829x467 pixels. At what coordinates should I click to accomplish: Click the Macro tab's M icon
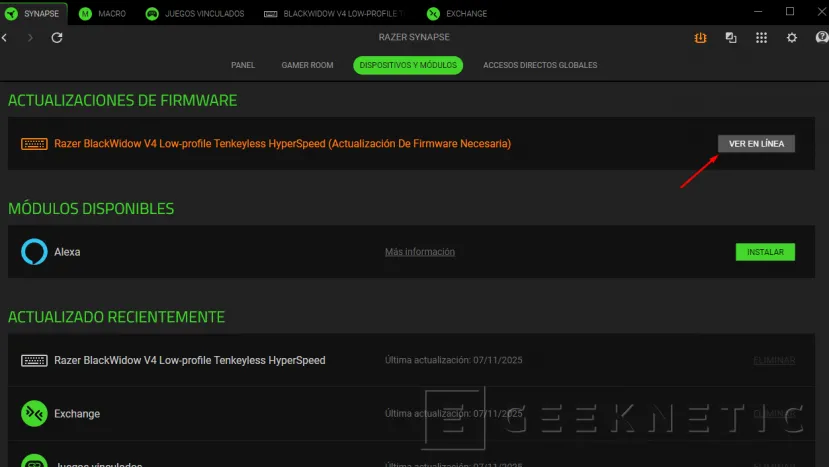point(85,14)
